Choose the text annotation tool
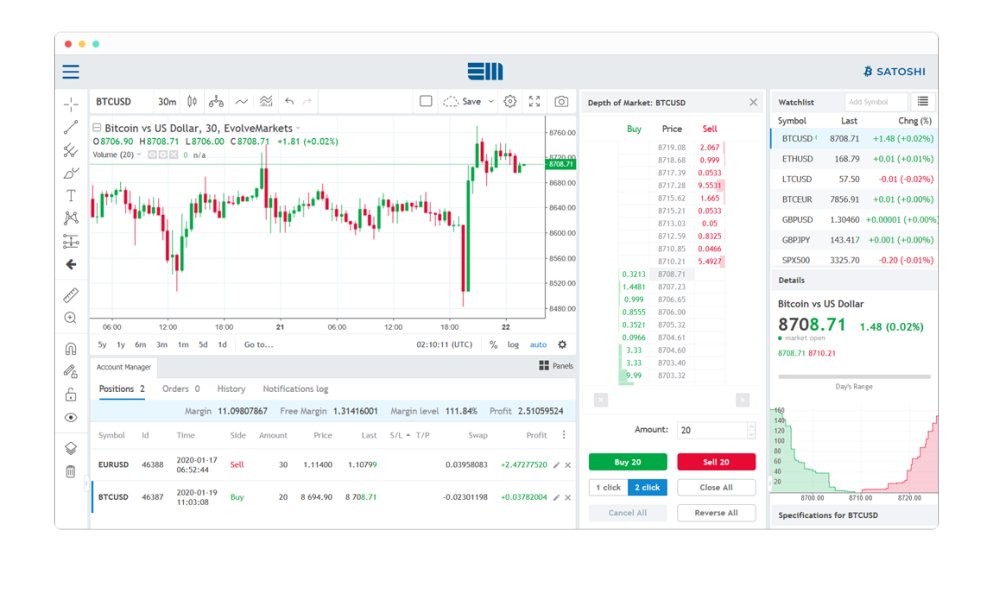Viewport: 993px width, 600px height. pos(71,196)
